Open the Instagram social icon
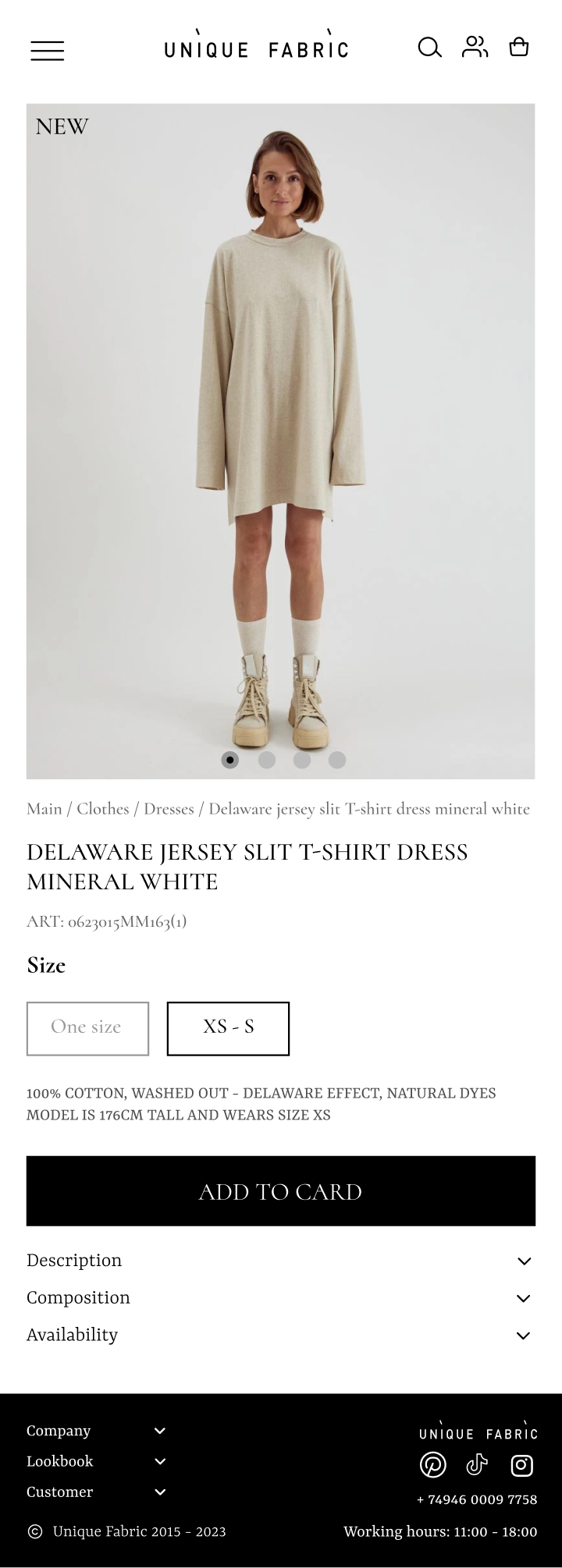The image size is (562, 1568). (521, 1465)
